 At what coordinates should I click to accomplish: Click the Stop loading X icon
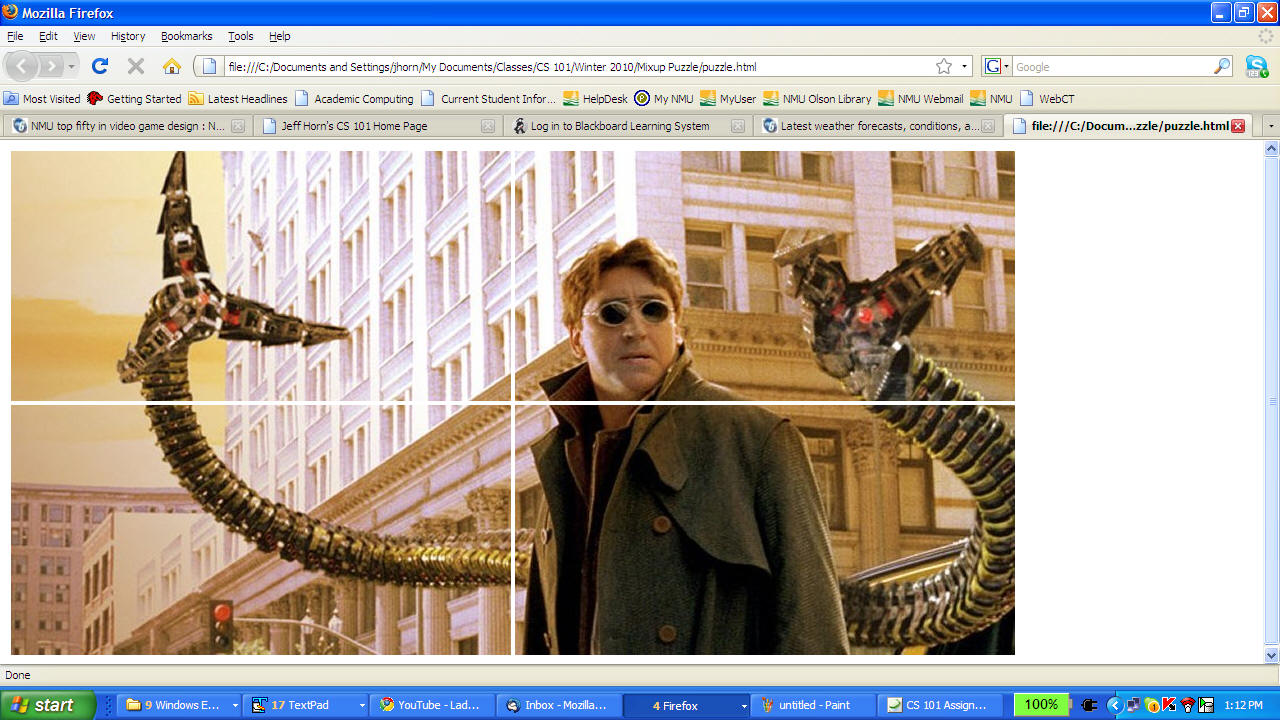pos(136,66)
